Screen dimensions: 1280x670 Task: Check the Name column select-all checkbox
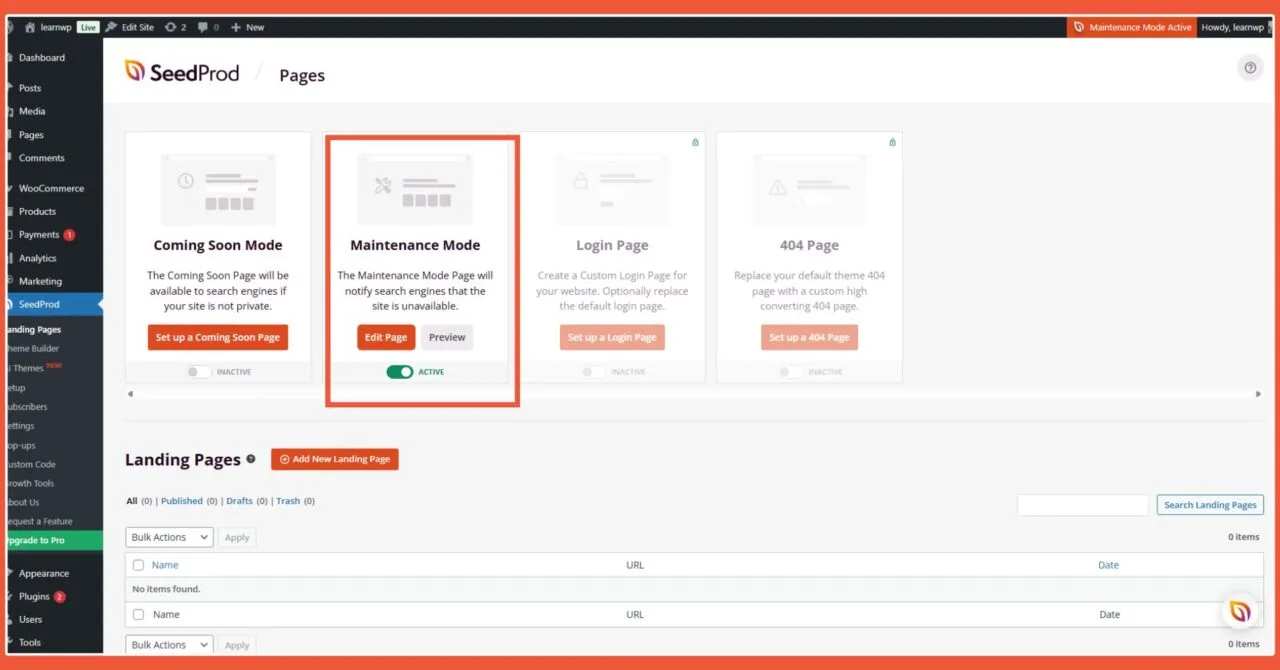point(138,565)
